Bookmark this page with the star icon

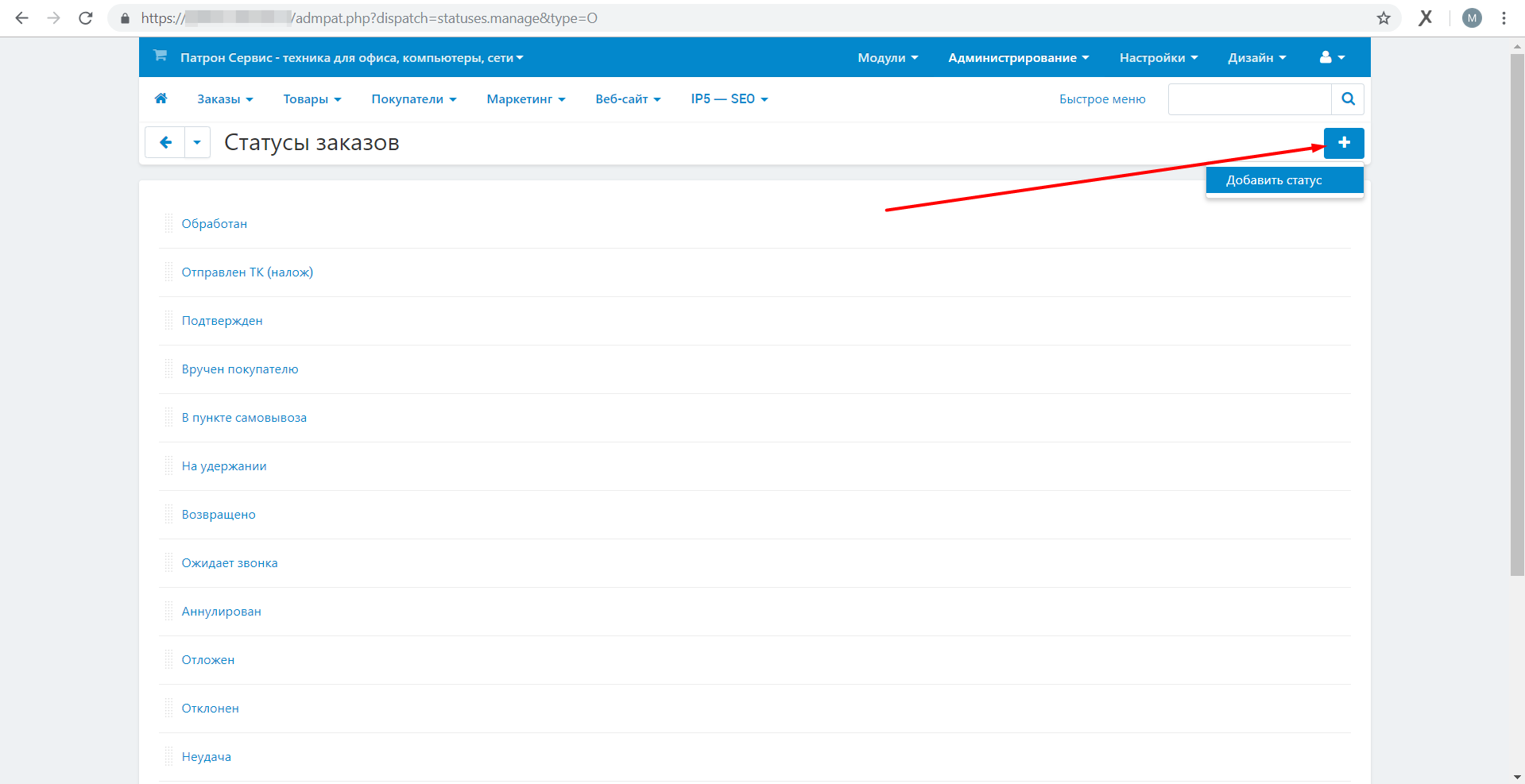(x=1384, y=17)
